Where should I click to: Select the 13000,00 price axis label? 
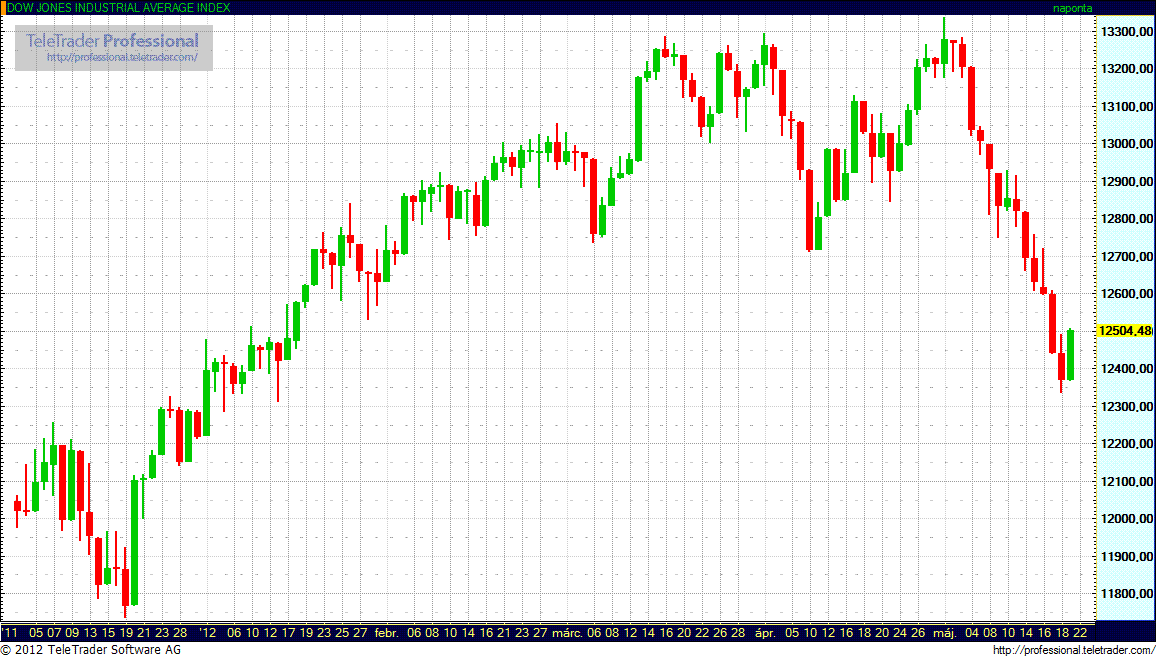[1126, 144]
